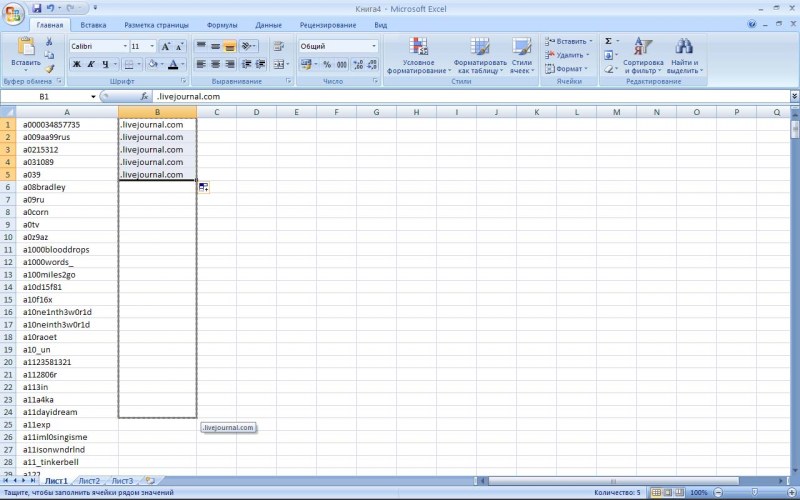Open Excel help question mark icon

752,24
